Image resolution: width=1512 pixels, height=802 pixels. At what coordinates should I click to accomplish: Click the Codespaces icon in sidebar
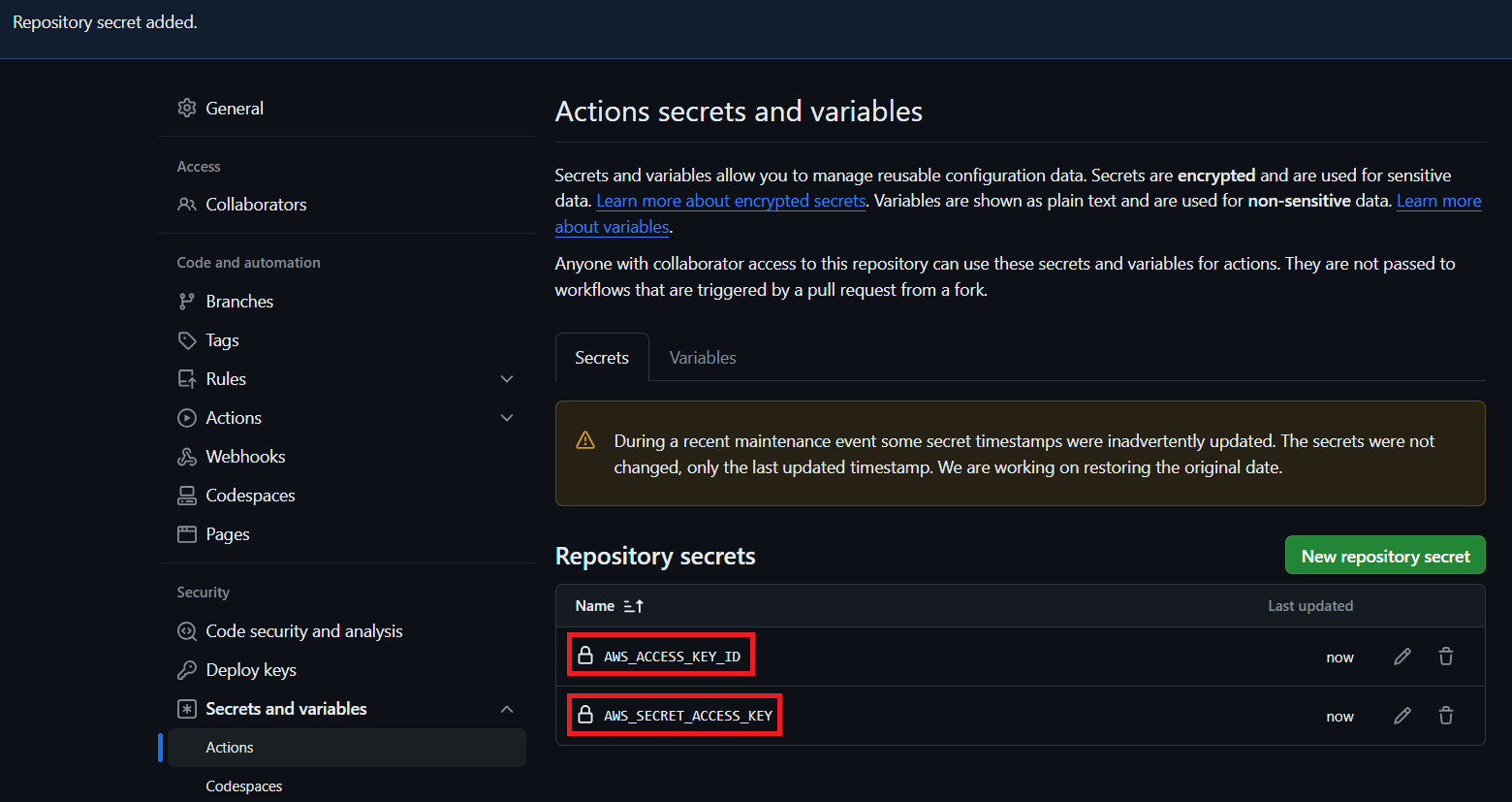[187, 496]
